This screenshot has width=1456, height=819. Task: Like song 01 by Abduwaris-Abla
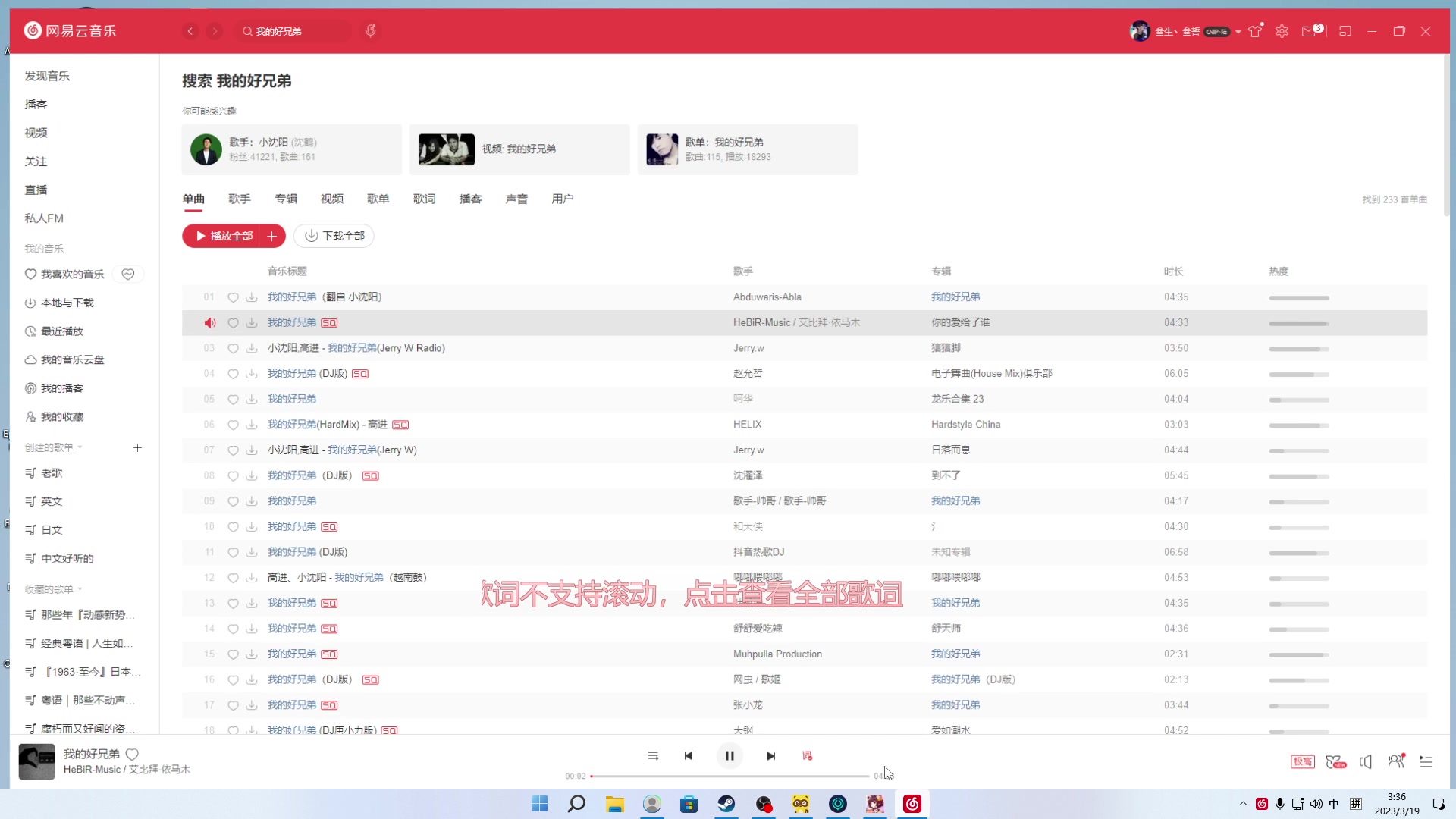(233, 297)
